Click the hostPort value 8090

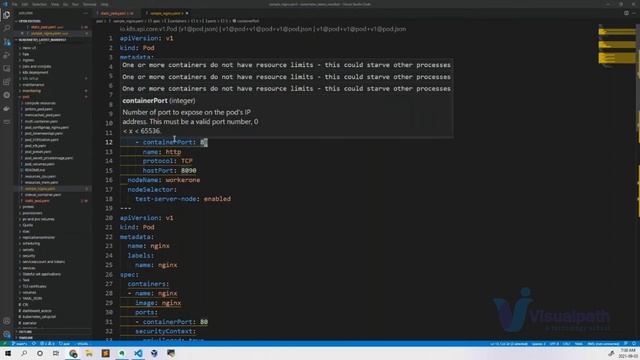pyautogui.click(x=189, y=171)
